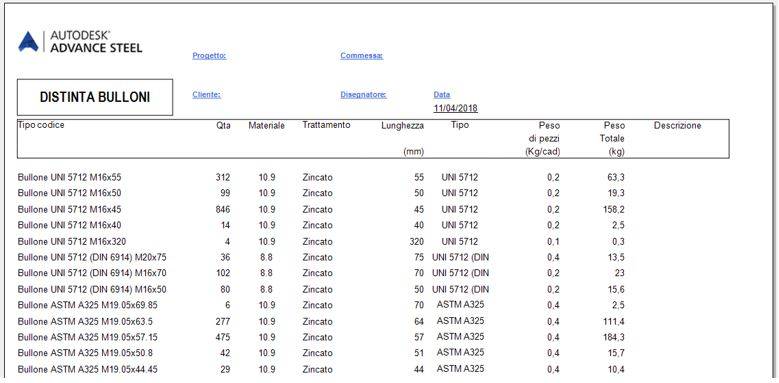Click total weight 158,2

tap(613, 210)
